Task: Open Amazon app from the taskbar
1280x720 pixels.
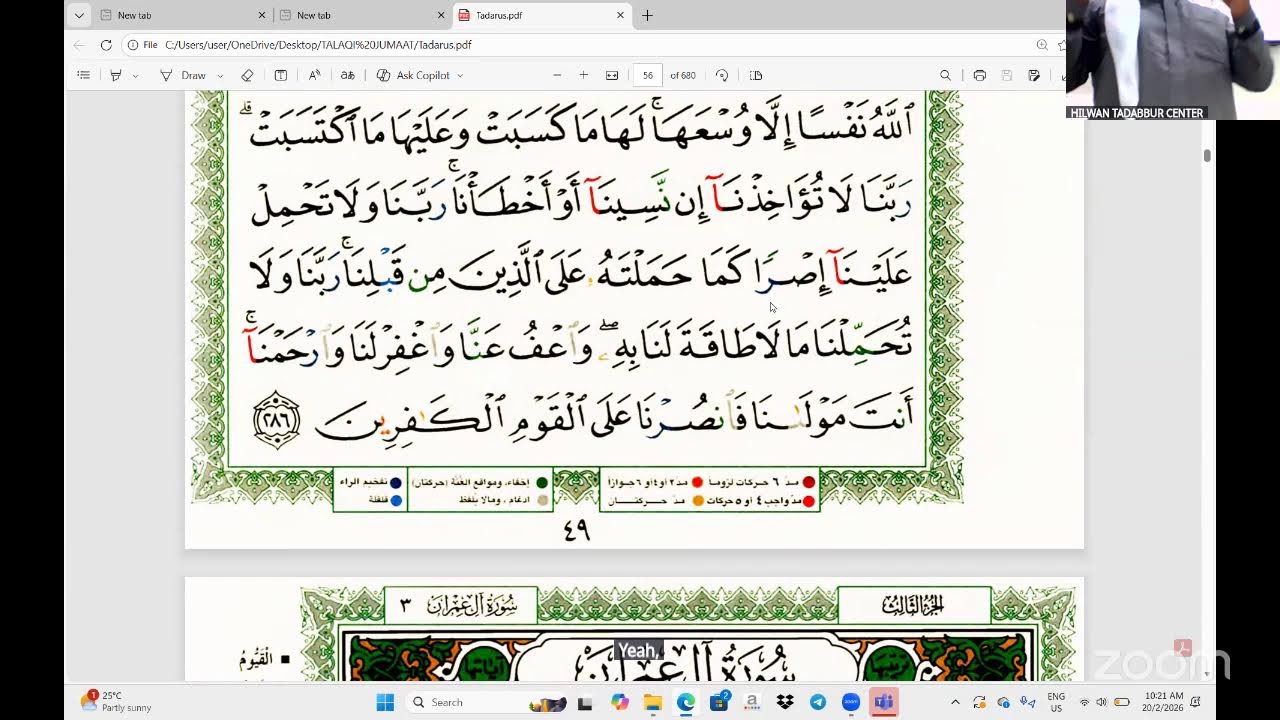Action: coord(752,703)
